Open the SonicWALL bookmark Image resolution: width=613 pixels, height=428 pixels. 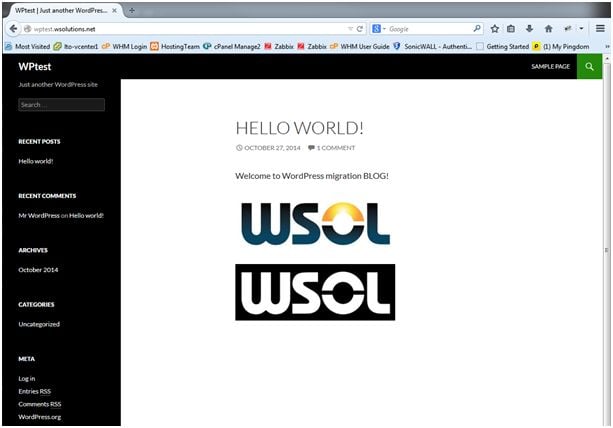[432, 47]
